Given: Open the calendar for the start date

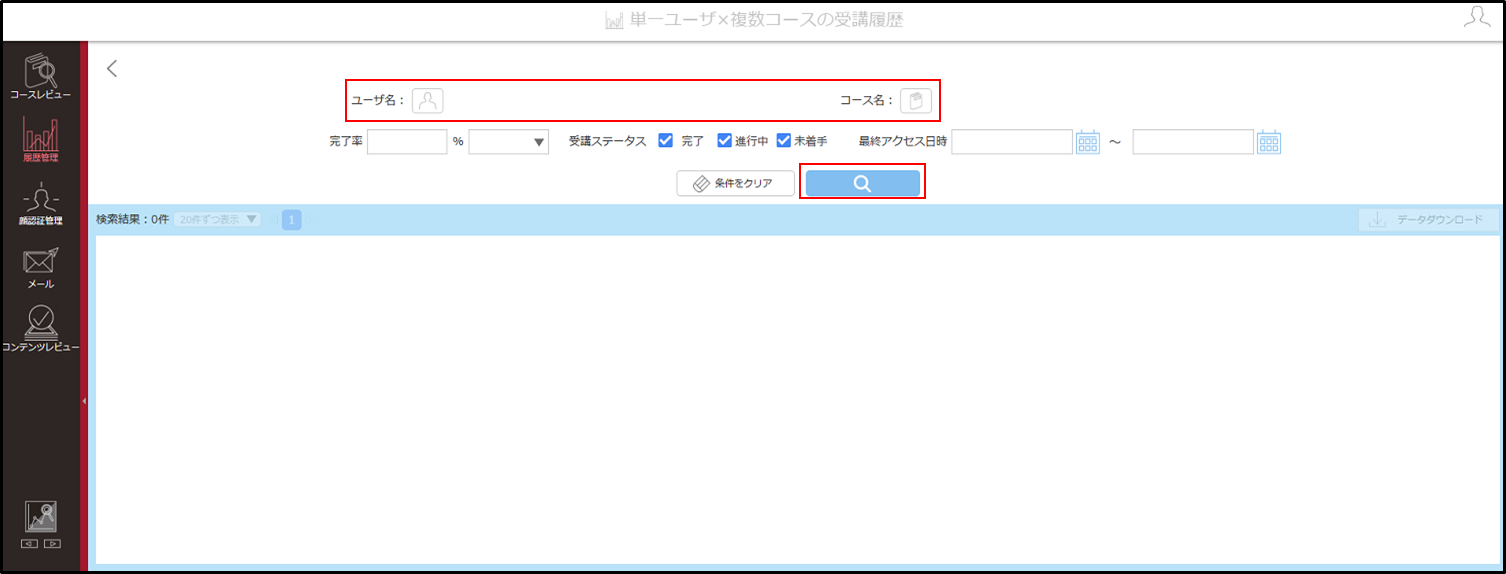Looking at the screenshot, I should [x=1088, y=142].
